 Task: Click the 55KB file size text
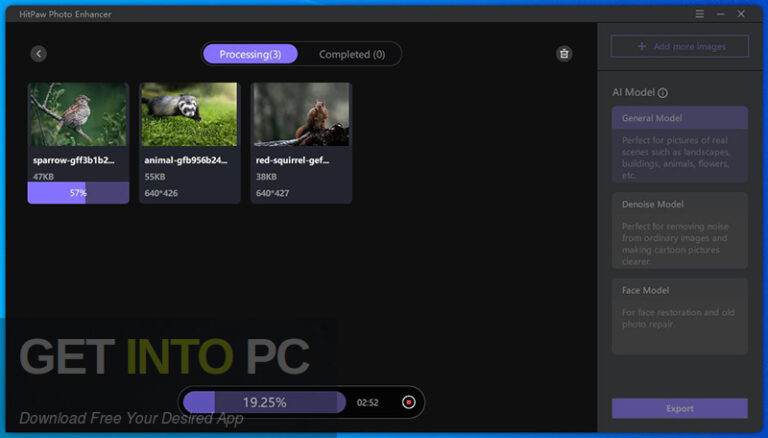(155, 176)
